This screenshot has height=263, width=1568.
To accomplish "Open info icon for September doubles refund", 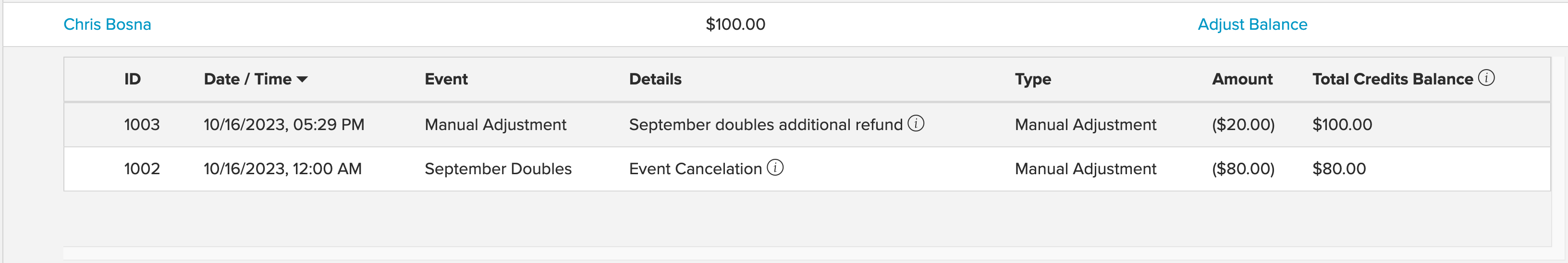I will 916,124.
